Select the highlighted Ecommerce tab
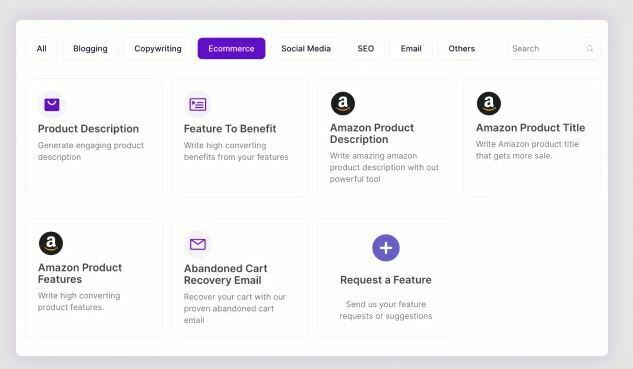The image size is (633, 369). pyautogui.click(x=231, y=48)
